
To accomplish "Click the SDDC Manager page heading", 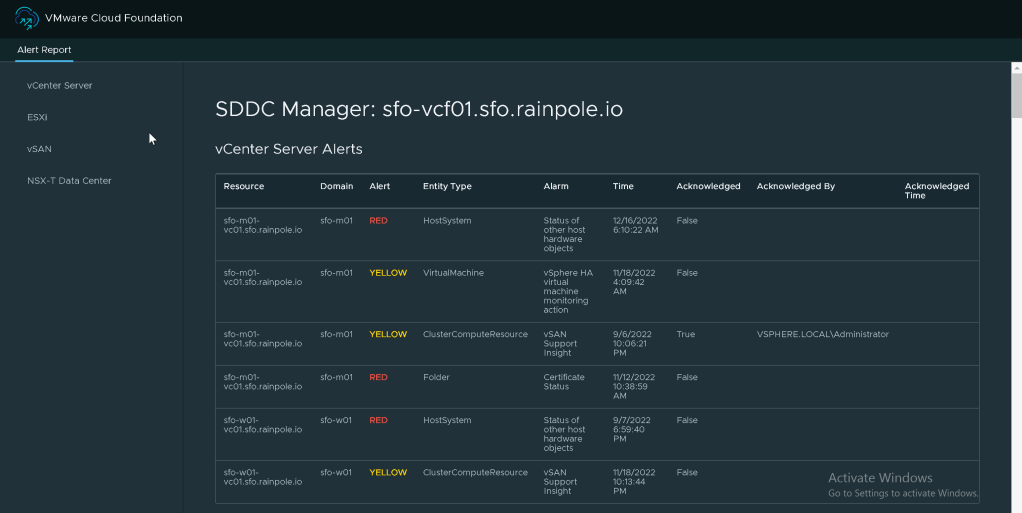I will point(419,109).
